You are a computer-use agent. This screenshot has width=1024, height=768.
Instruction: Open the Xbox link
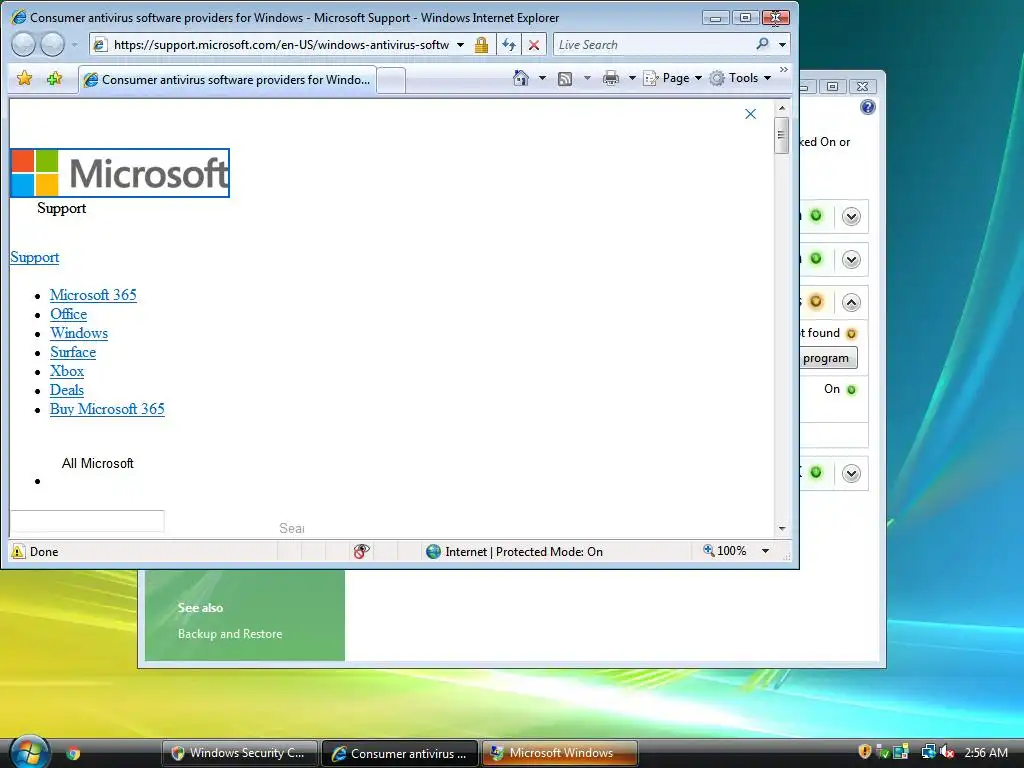pos(67,371)
